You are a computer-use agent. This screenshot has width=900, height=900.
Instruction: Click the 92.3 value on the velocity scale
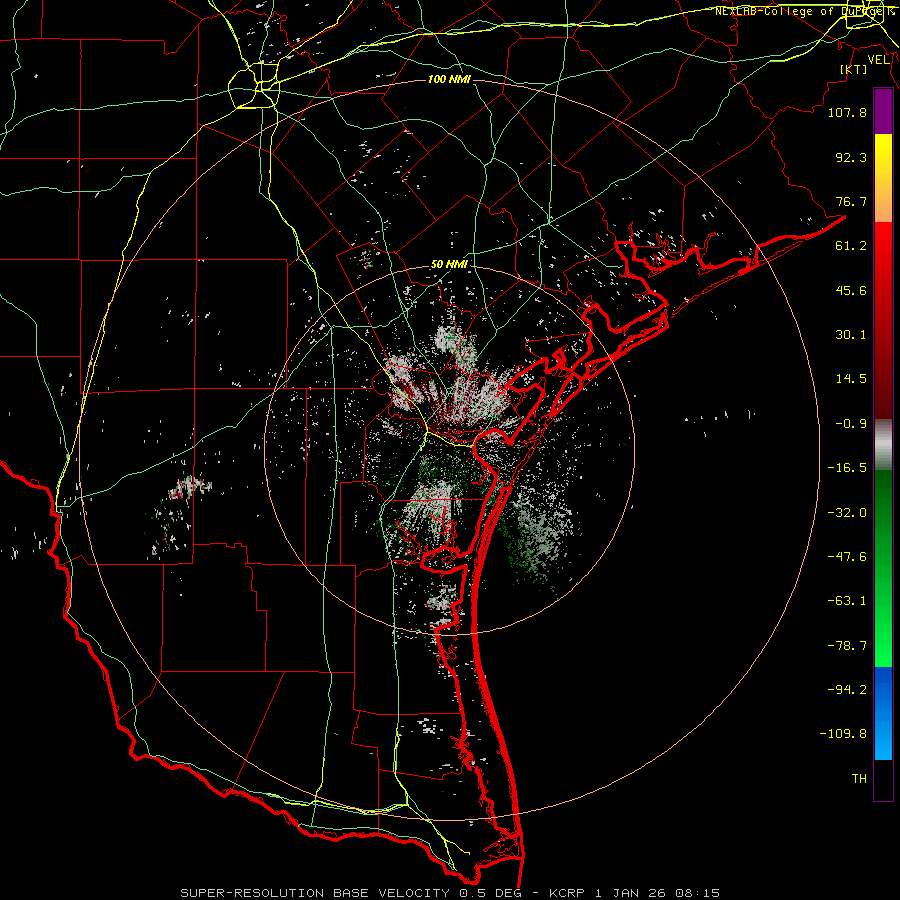pos(851,157)
